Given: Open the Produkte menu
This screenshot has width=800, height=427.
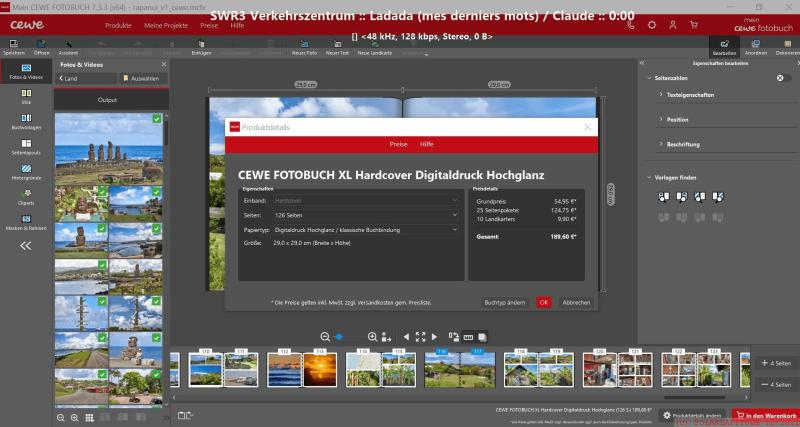Looking at the screenshot, I should (118, 26).
